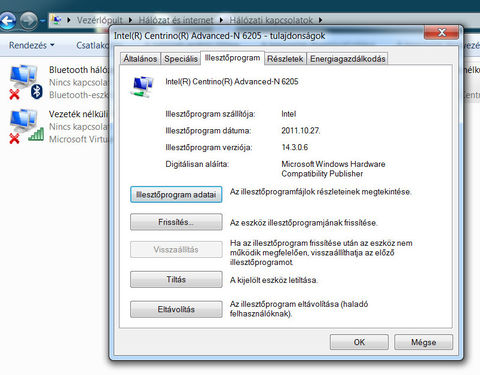
Task: Switch to the Általános tab
Action: (x=140, y=59)
